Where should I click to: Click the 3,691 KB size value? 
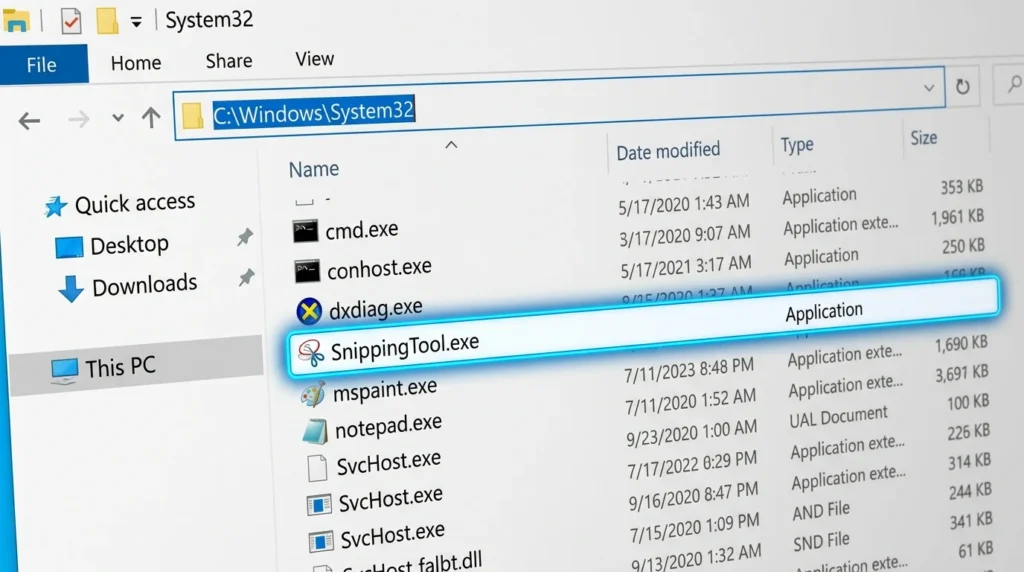pyautogui.click(x=961, y=373)
